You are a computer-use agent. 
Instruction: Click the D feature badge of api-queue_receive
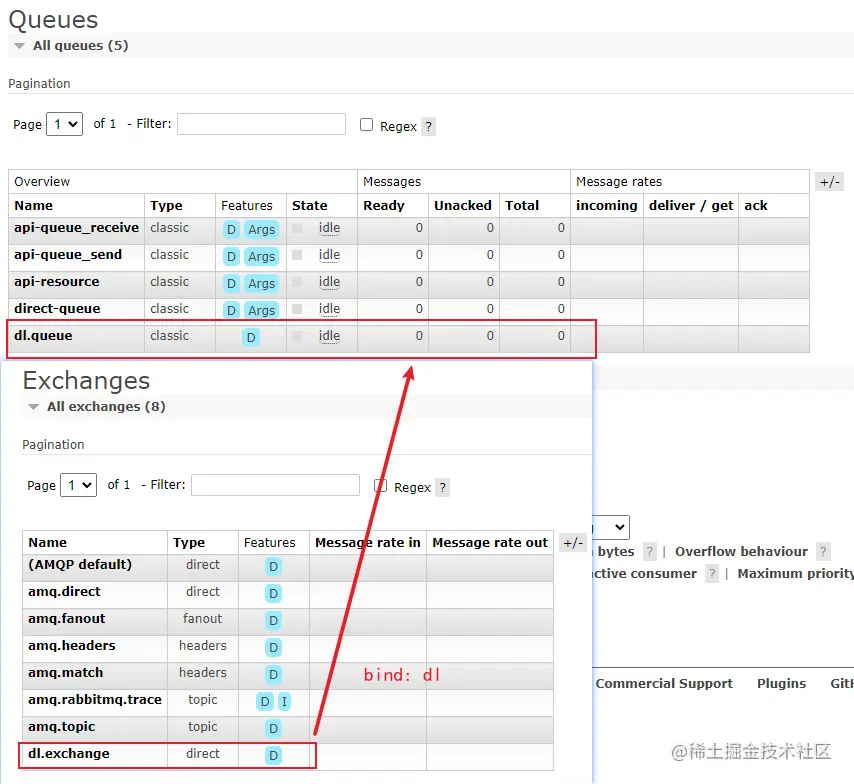point(231,229)
